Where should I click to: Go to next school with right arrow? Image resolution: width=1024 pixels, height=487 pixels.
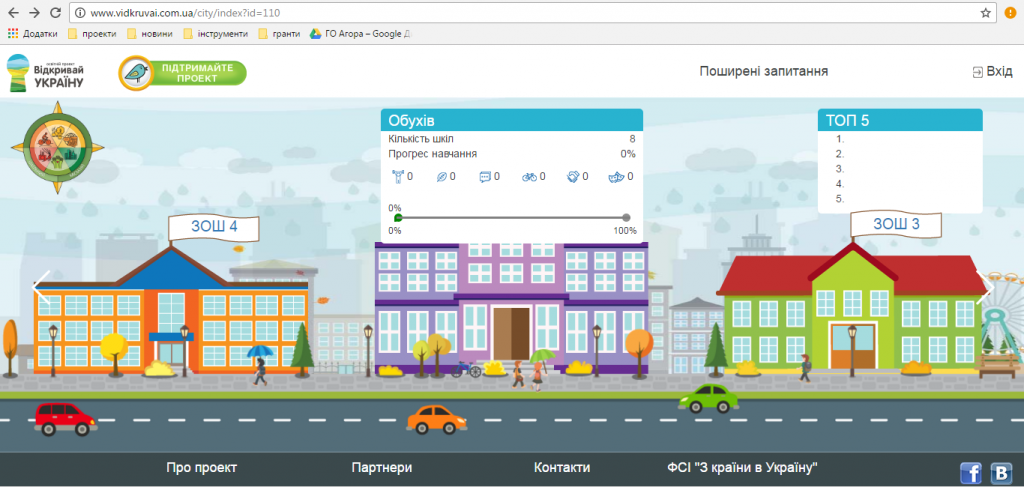985,288
